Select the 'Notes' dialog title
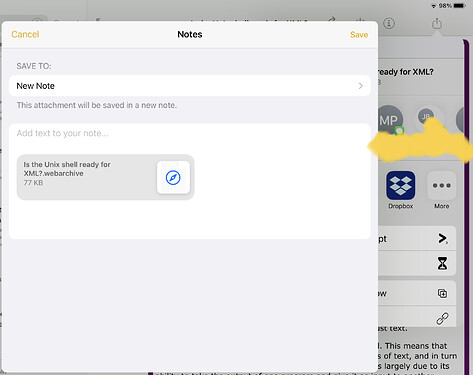The height and width of the screenshot is (375, 473). [x=190, y=34]
